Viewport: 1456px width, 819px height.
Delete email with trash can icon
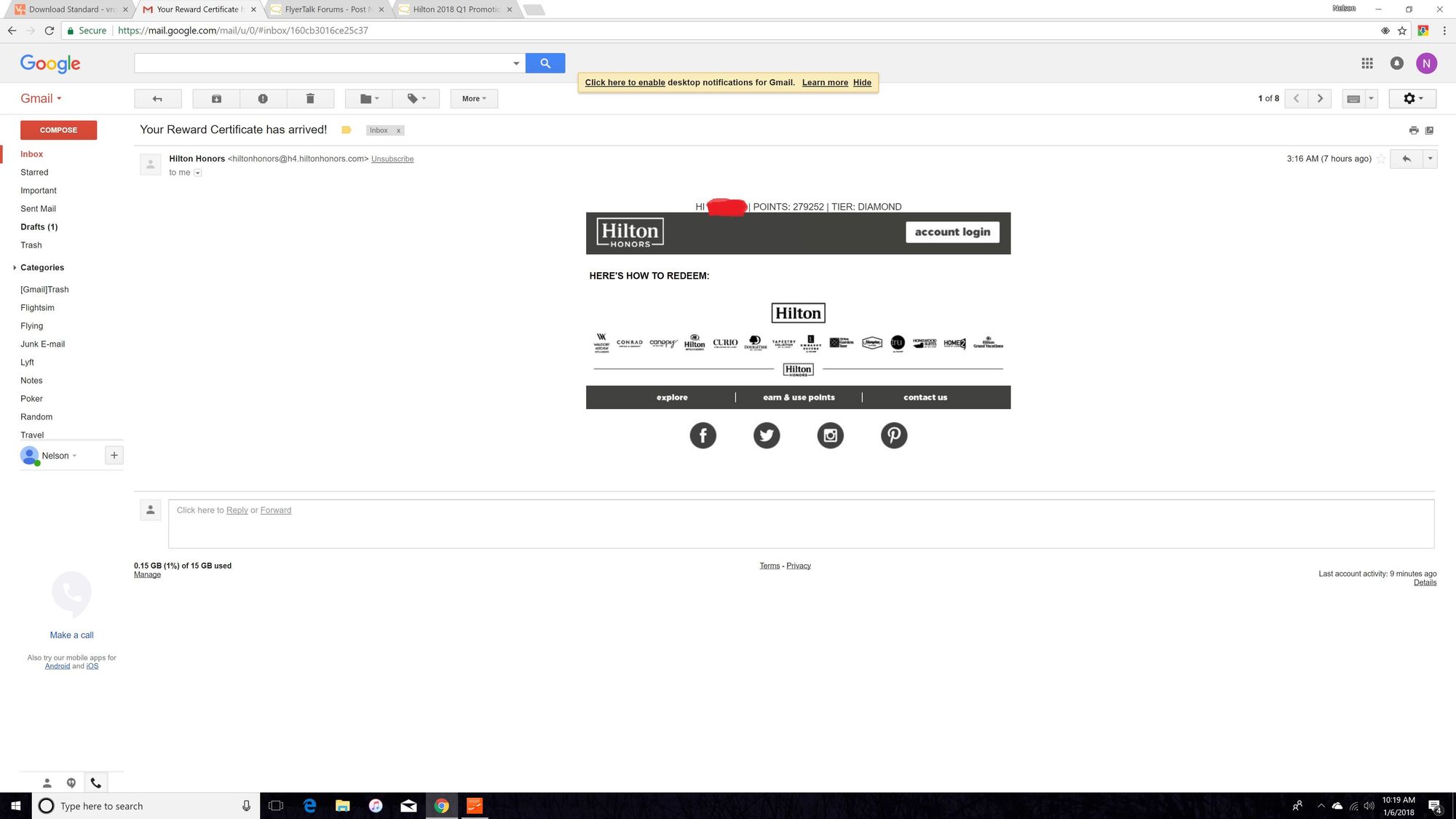[310, 99]
